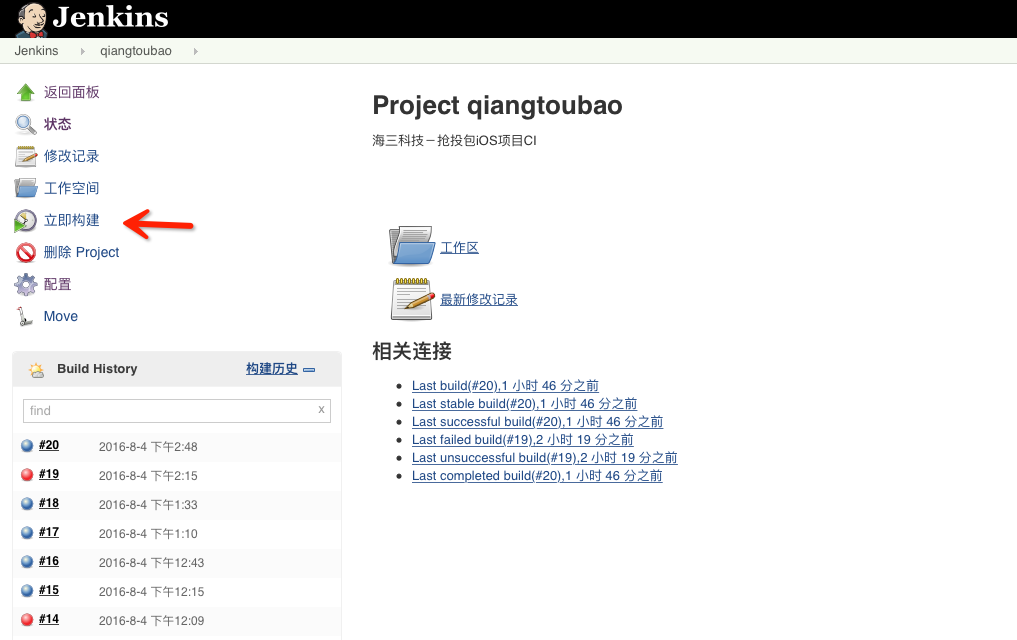Viewport: 1017px width, 640px height.
Task: Open the Last build (#20) link
Action: point(505,386)
